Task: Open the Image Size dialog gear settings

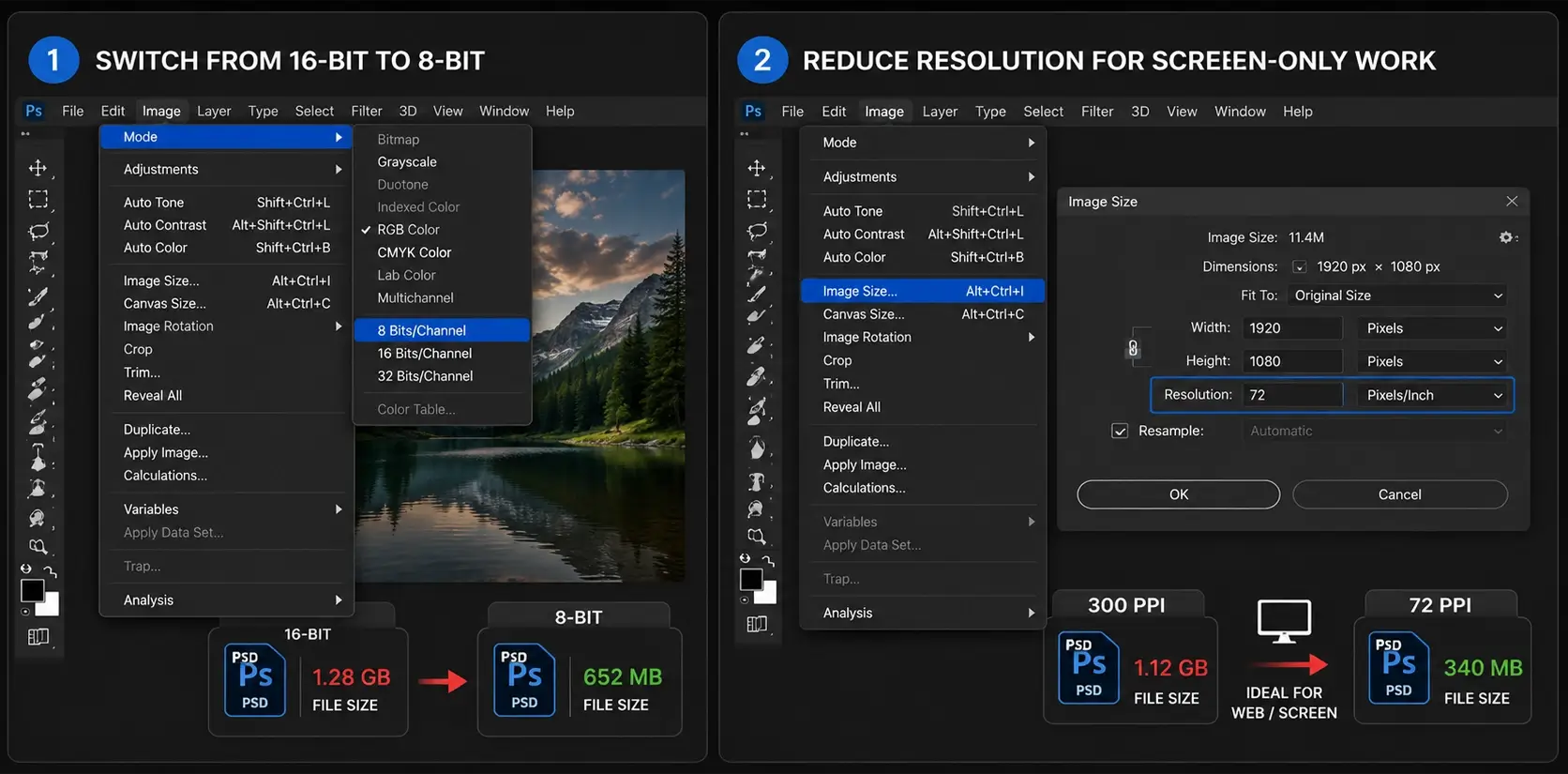Action: click(x=1506, y=237)
